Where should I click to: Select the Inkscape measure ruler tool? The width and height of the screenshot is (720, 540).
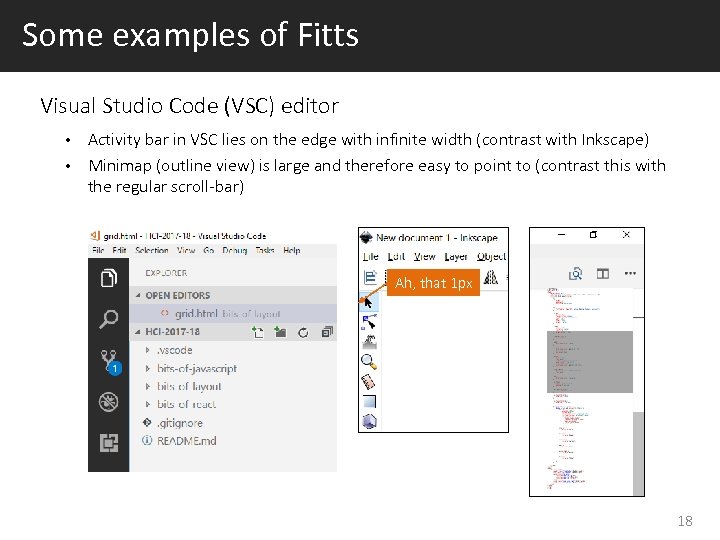(369, 382)
